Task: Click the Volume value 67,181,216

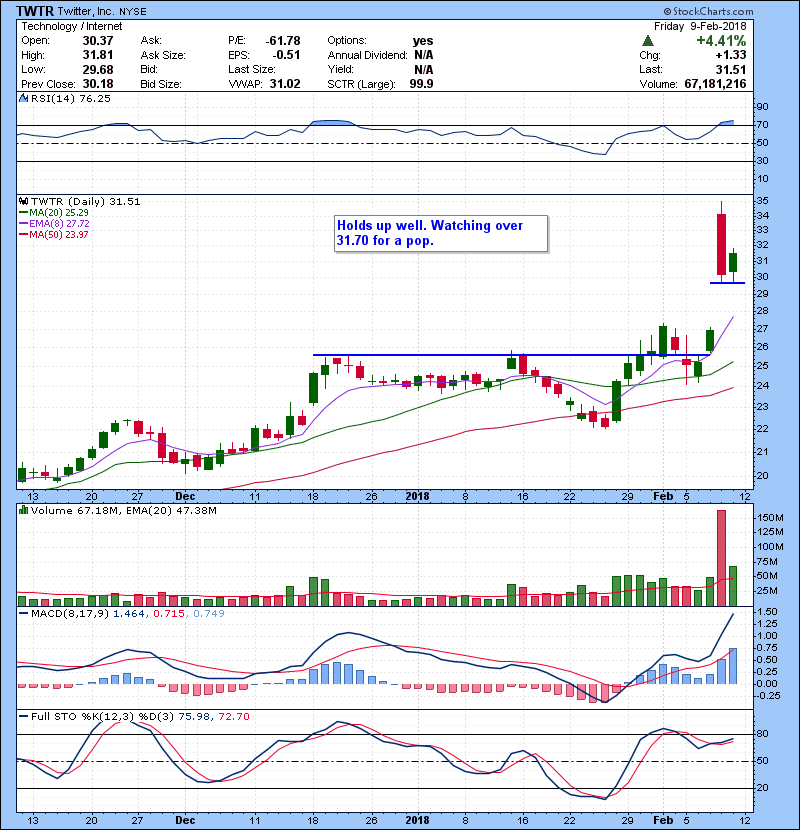Action: point(715,84)
